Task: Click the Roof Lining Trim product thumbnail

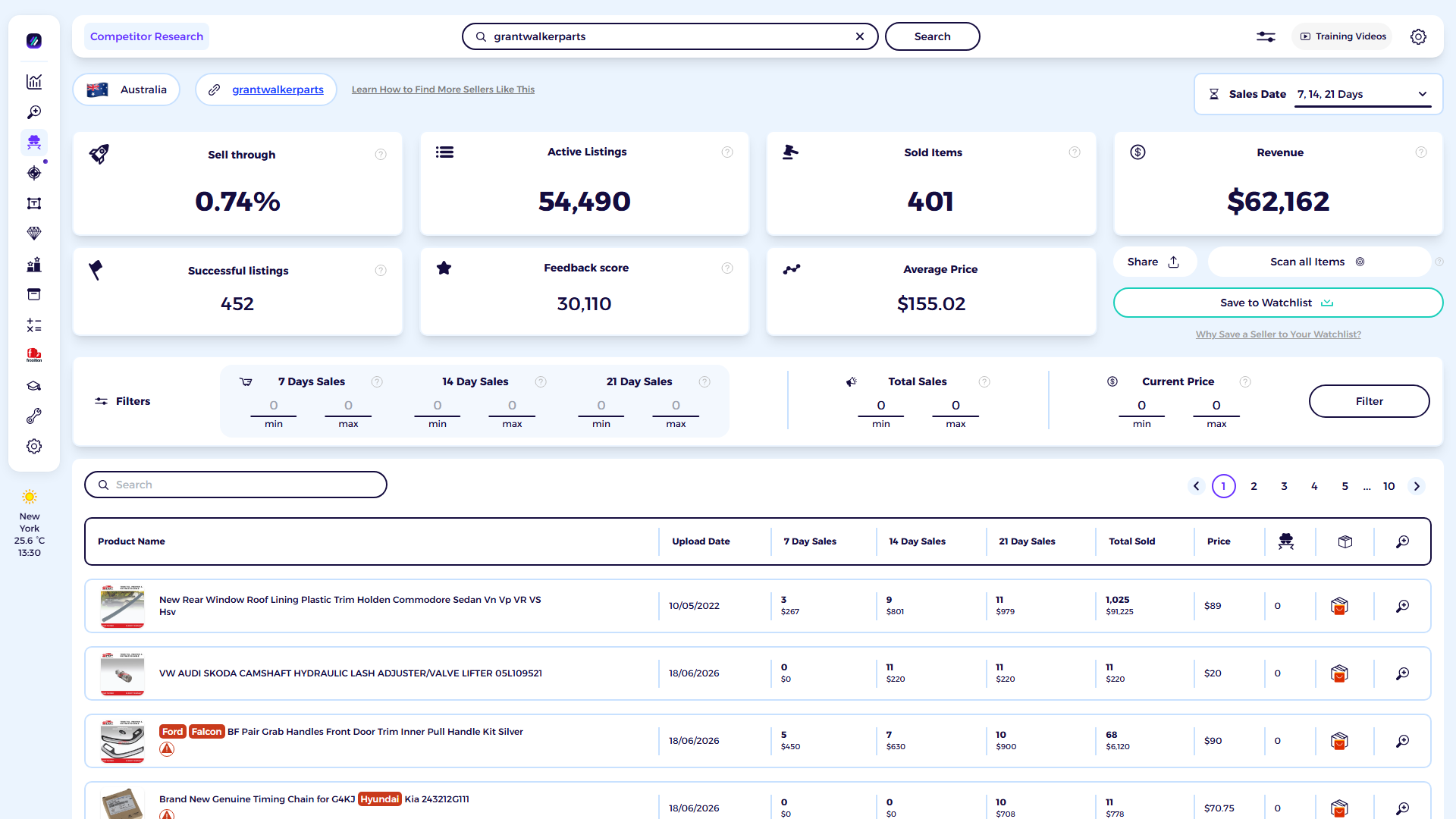Action: click(x=122, y=606)
